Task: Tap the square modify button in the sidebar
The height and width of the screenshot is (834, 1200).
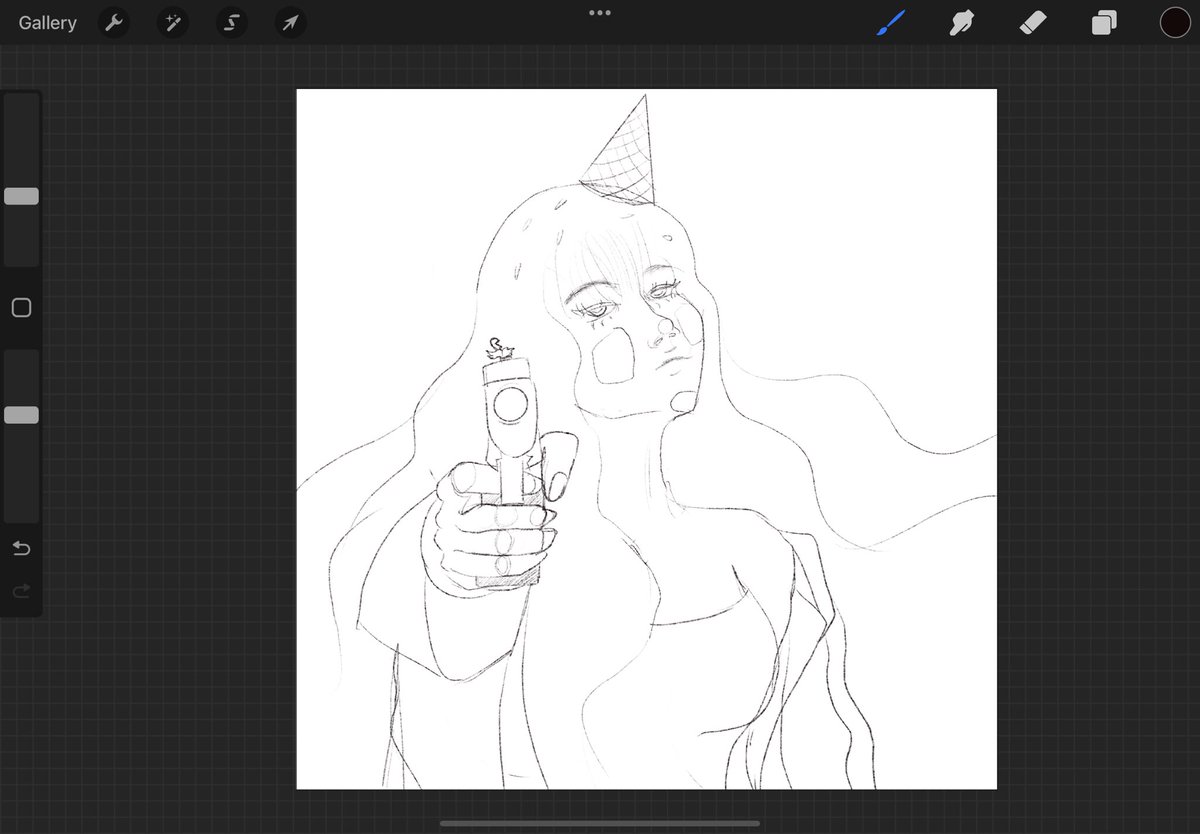Action: click(21, 308)
